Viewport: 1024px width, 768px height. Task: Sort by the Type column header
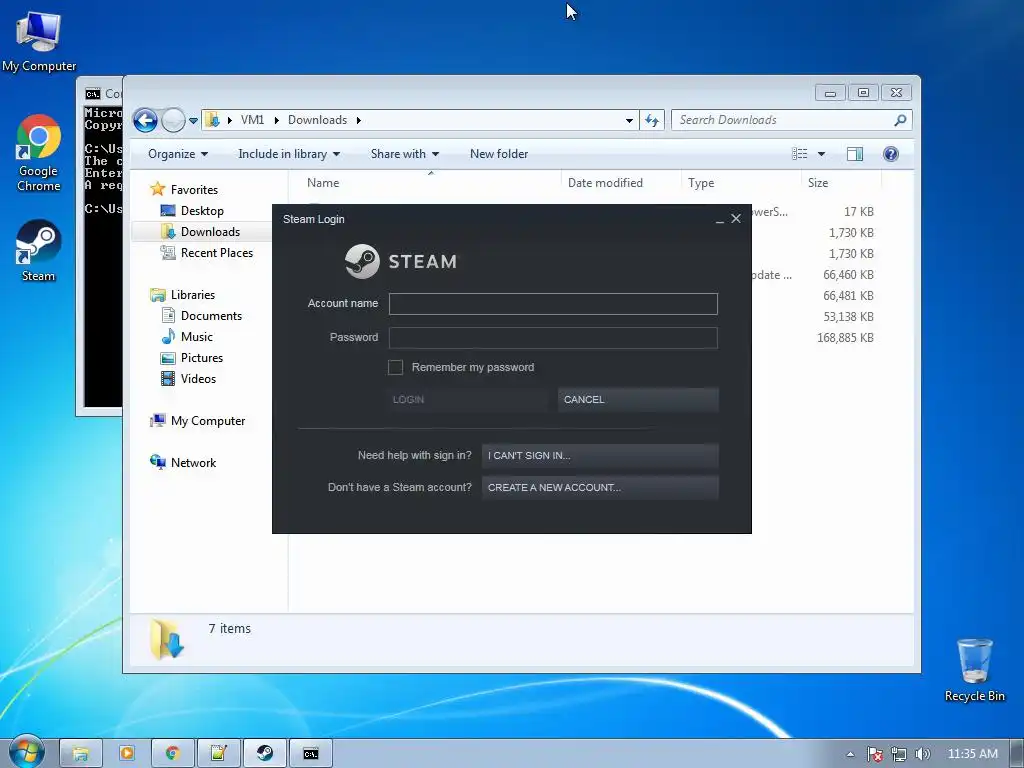[741, 183]
